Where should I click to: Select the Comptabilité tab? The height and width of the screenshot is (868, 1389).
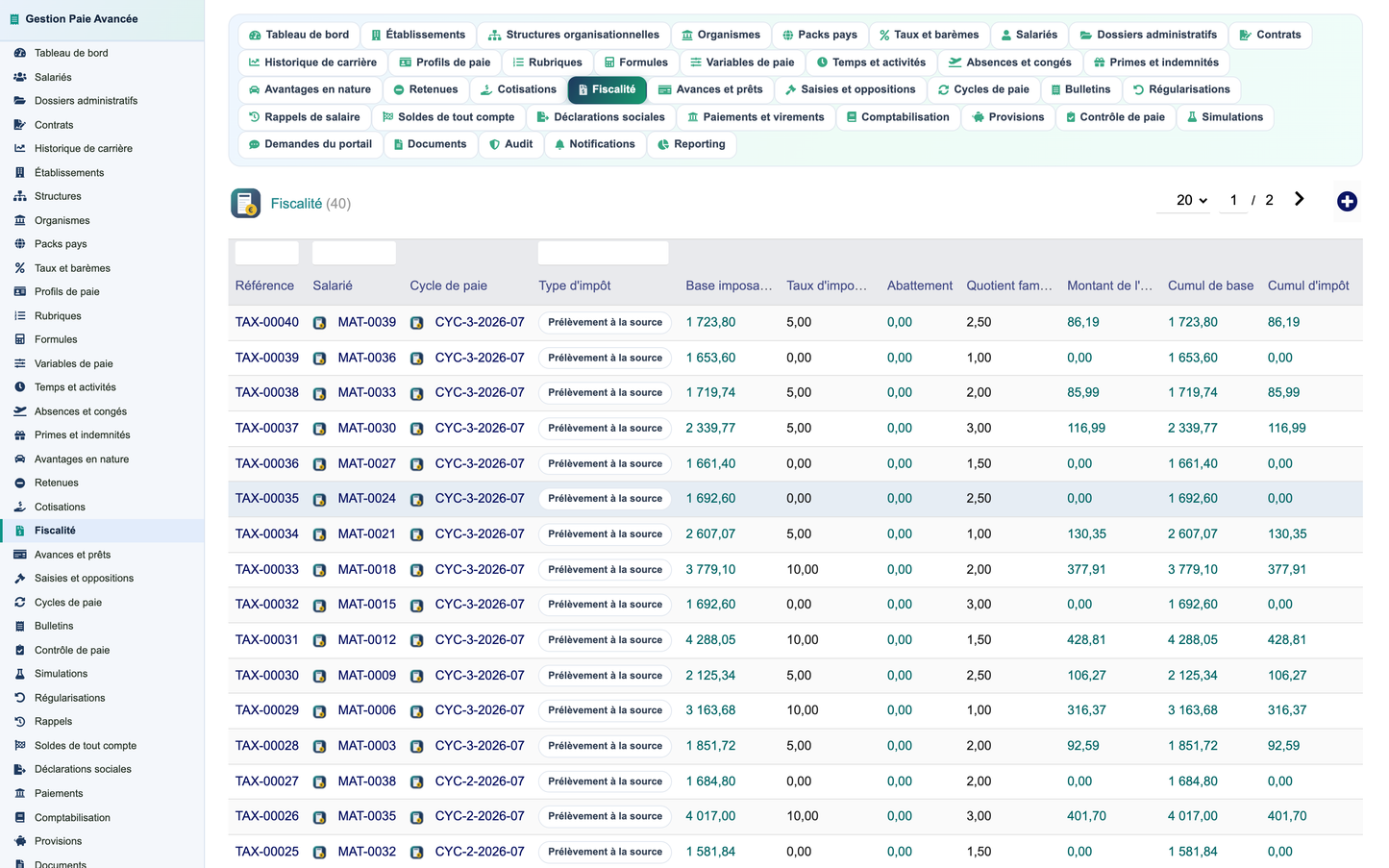tap(897, 117)
